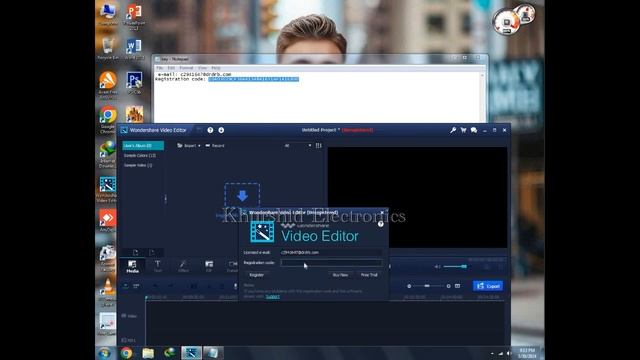This screenshot has height=360, width=640.
Task: Click the blue import arrow drop zone
Action: click(242, 196)
